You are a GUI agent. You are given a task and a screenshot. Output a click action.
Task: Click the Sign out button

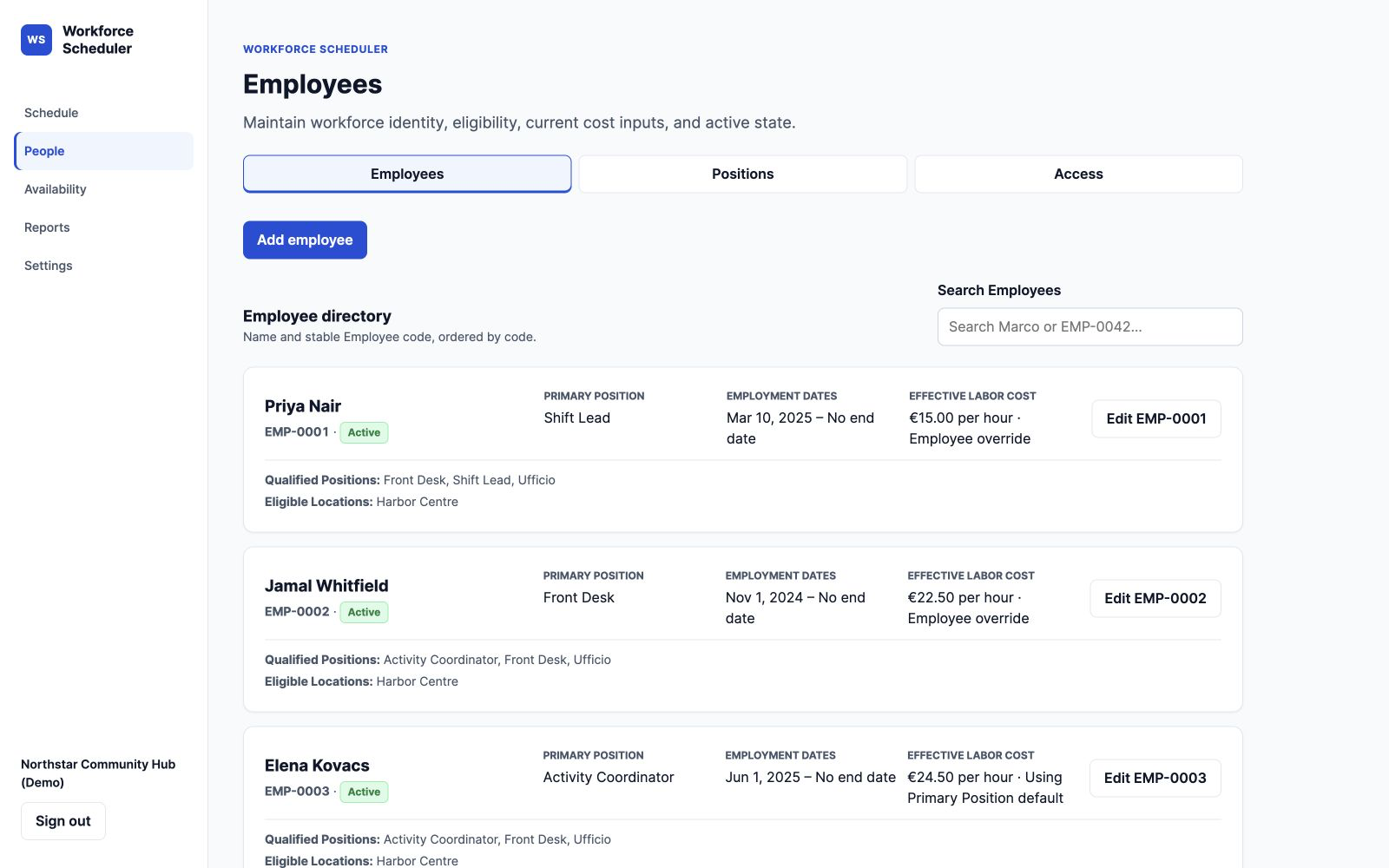(63, 821)
